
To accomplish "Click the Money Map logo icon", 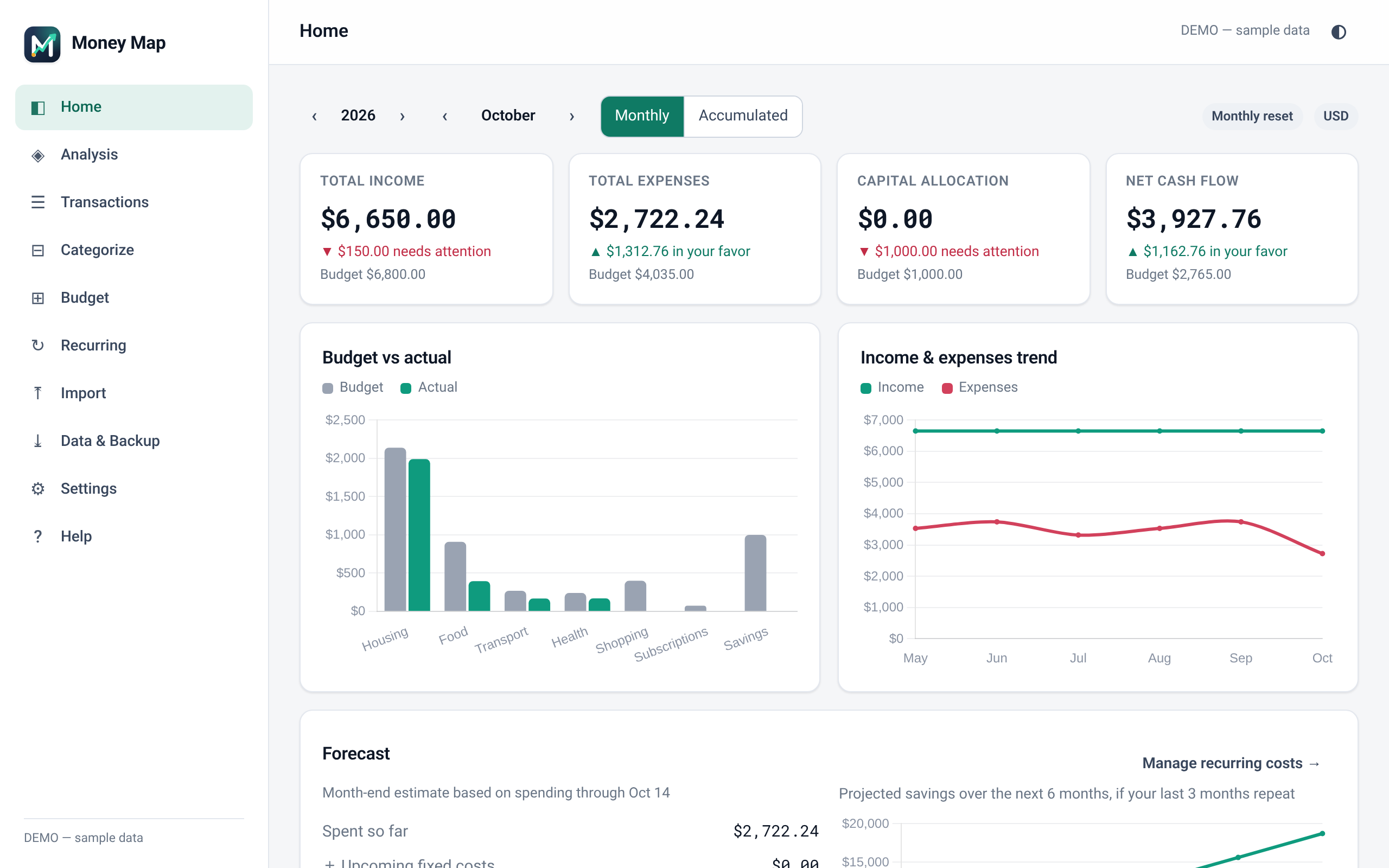I will pos(42,43).
